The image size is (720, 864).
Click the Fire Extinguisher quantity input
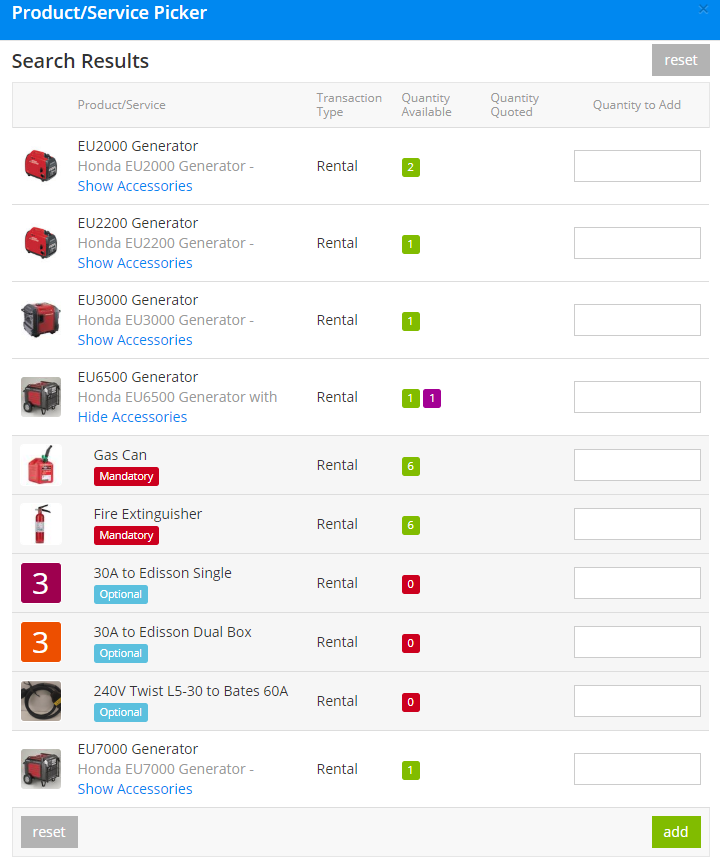tap(637, 524)
